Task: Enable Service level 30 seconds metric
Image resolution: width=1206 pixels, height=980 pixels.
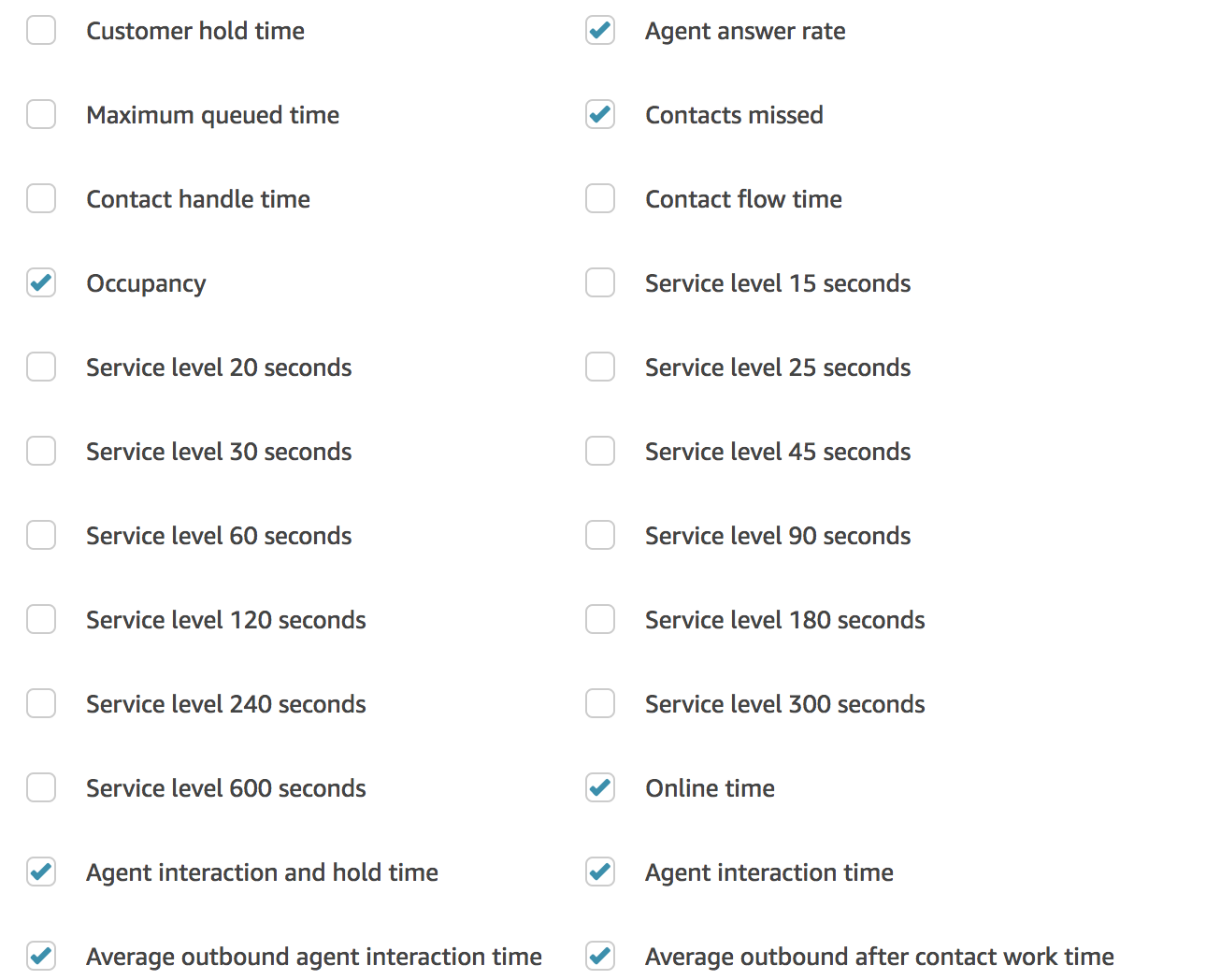Action: [x=41, y=451]
